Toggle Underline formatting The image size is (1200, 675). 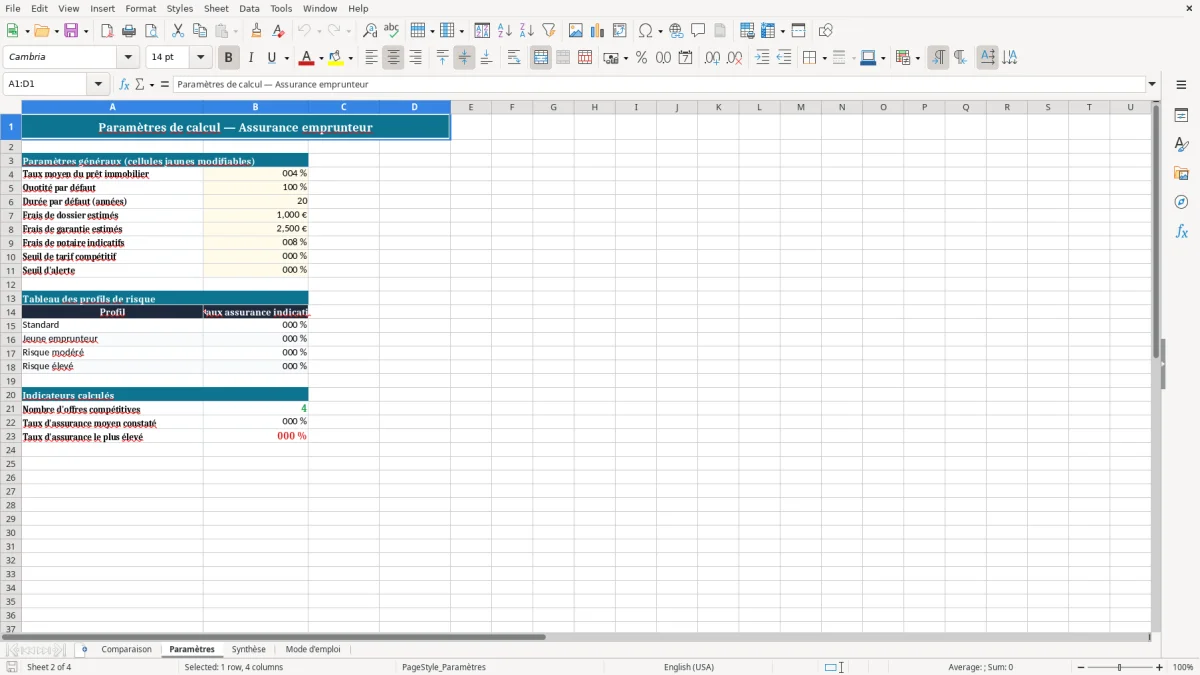pyautogui.click(x=271, y=58)
